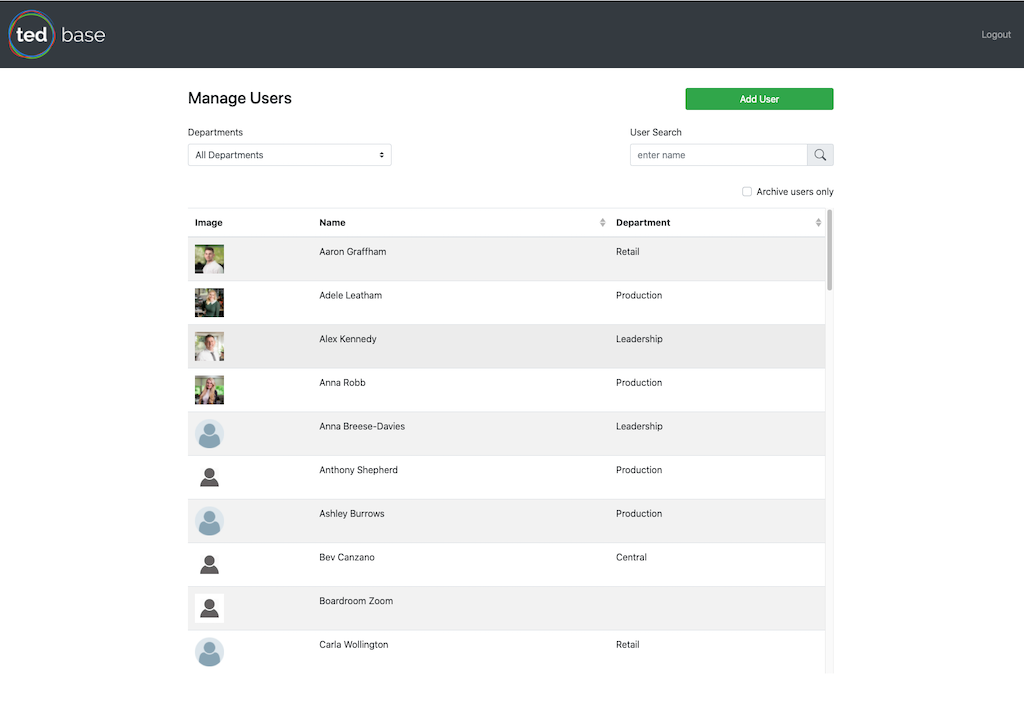Select the Anna Robb name entry

[x=342, y=383]
